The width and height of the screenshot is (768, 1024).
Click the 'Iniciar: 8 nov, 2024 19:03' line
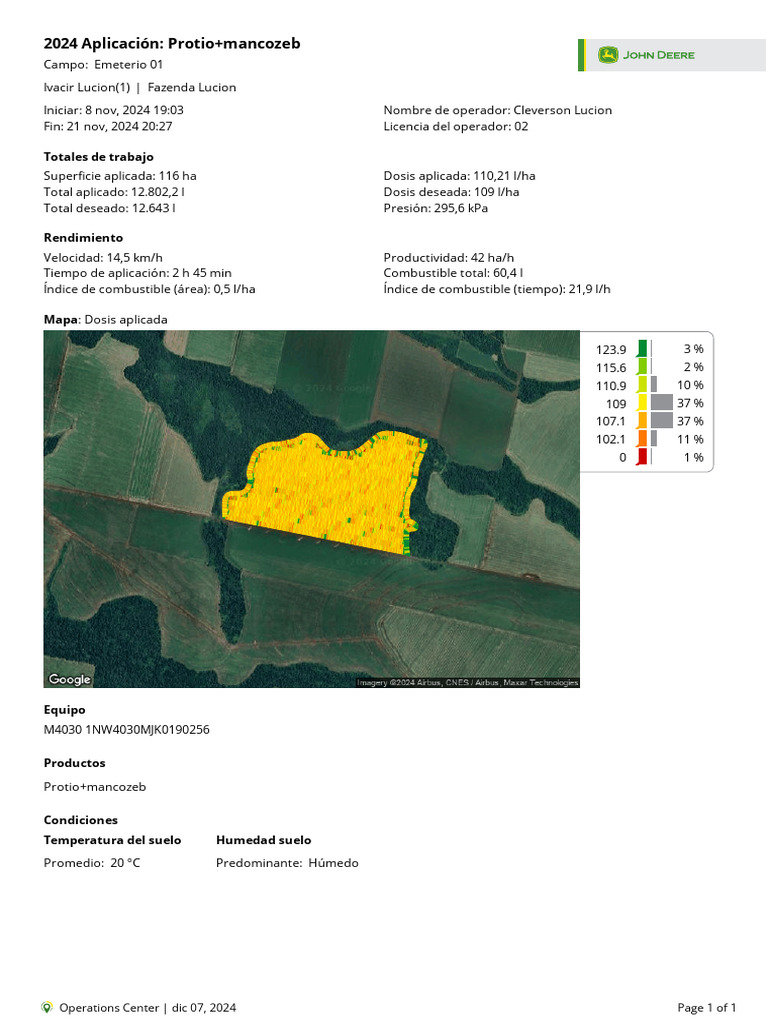114,110
